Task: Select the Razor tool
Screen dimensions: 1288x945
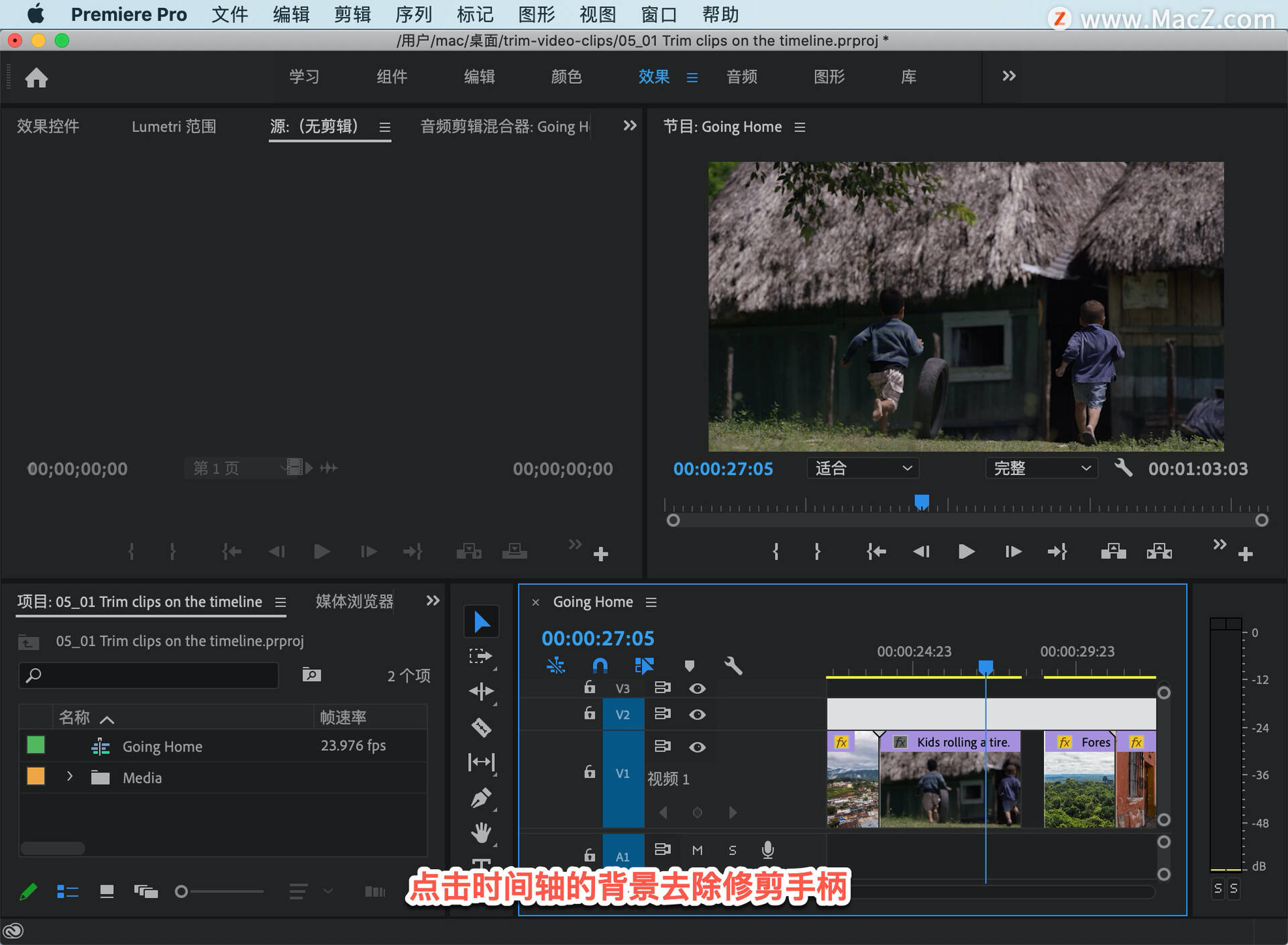Action: (481, 727)
